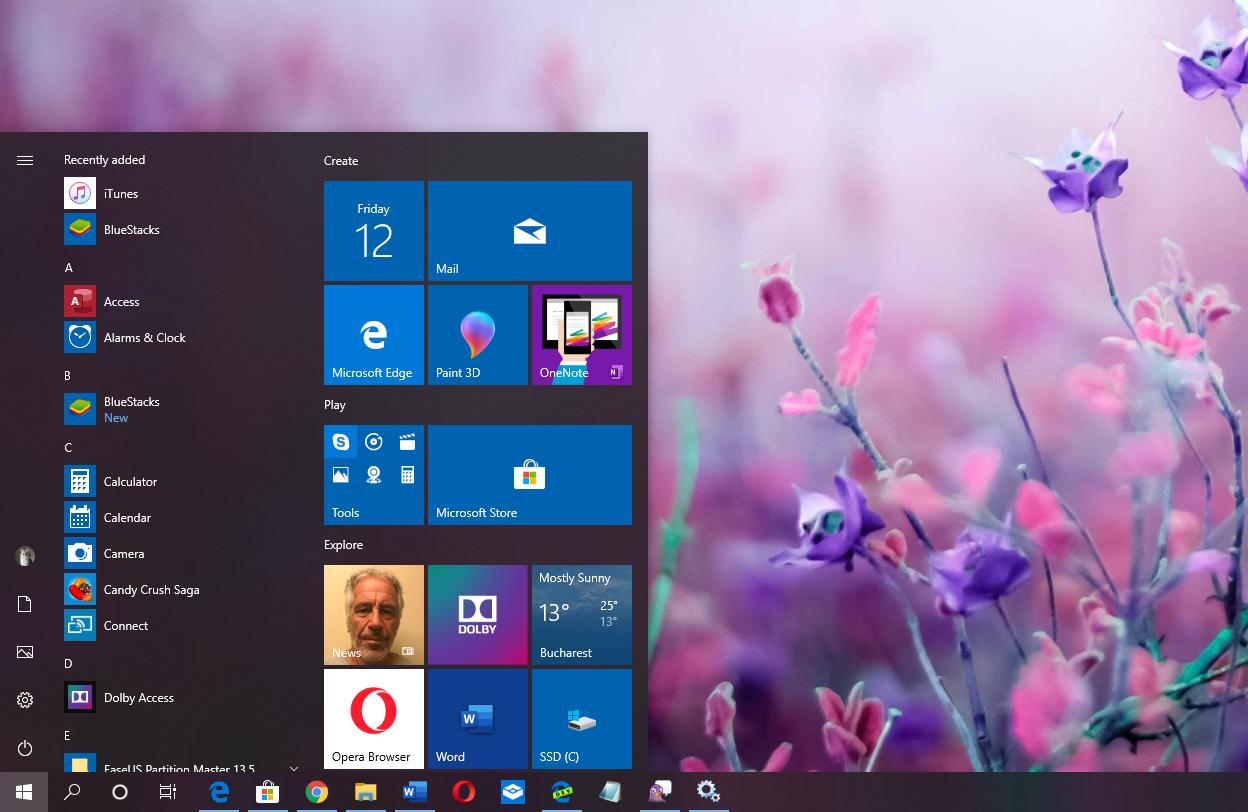Image resolution: width=1248 pixels, height=812 pixels.
Task: Open the Settings gear in the taskbar
Action: point(709,792)
